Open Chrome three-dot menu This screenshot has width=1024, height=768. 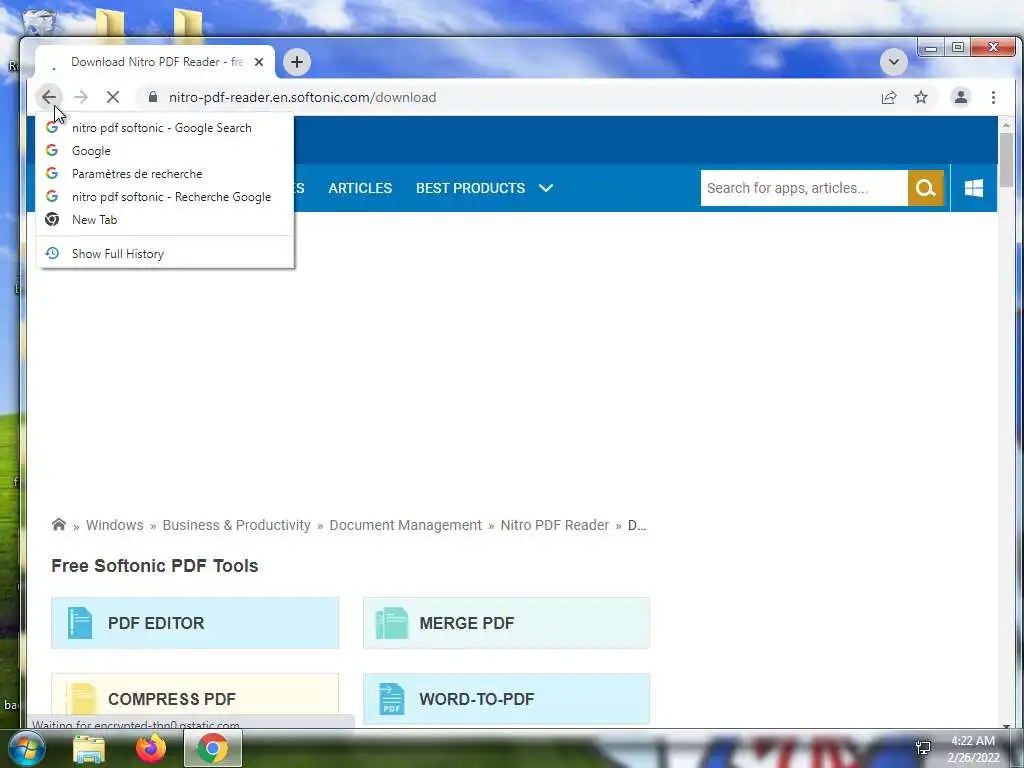coord(993,97)
